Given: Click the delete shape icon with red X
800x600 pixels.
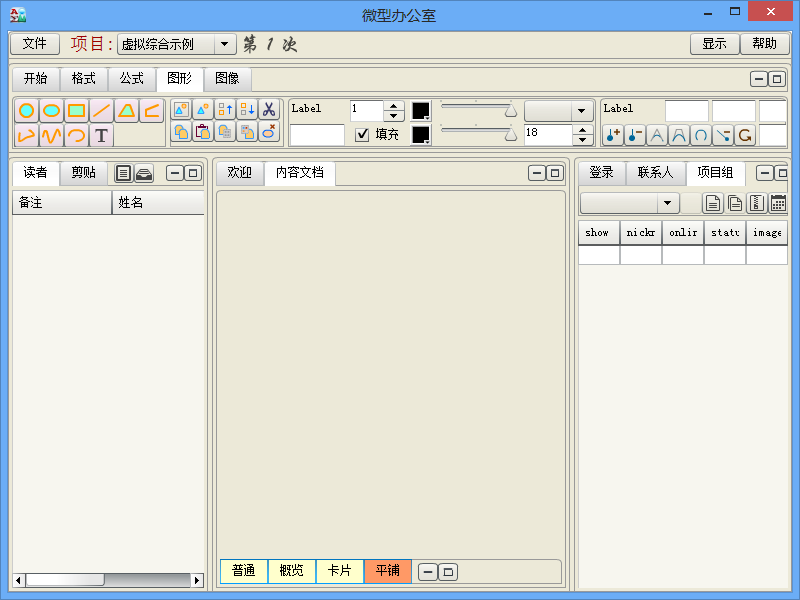Looking at the screenshot, I should coord(269,132).
